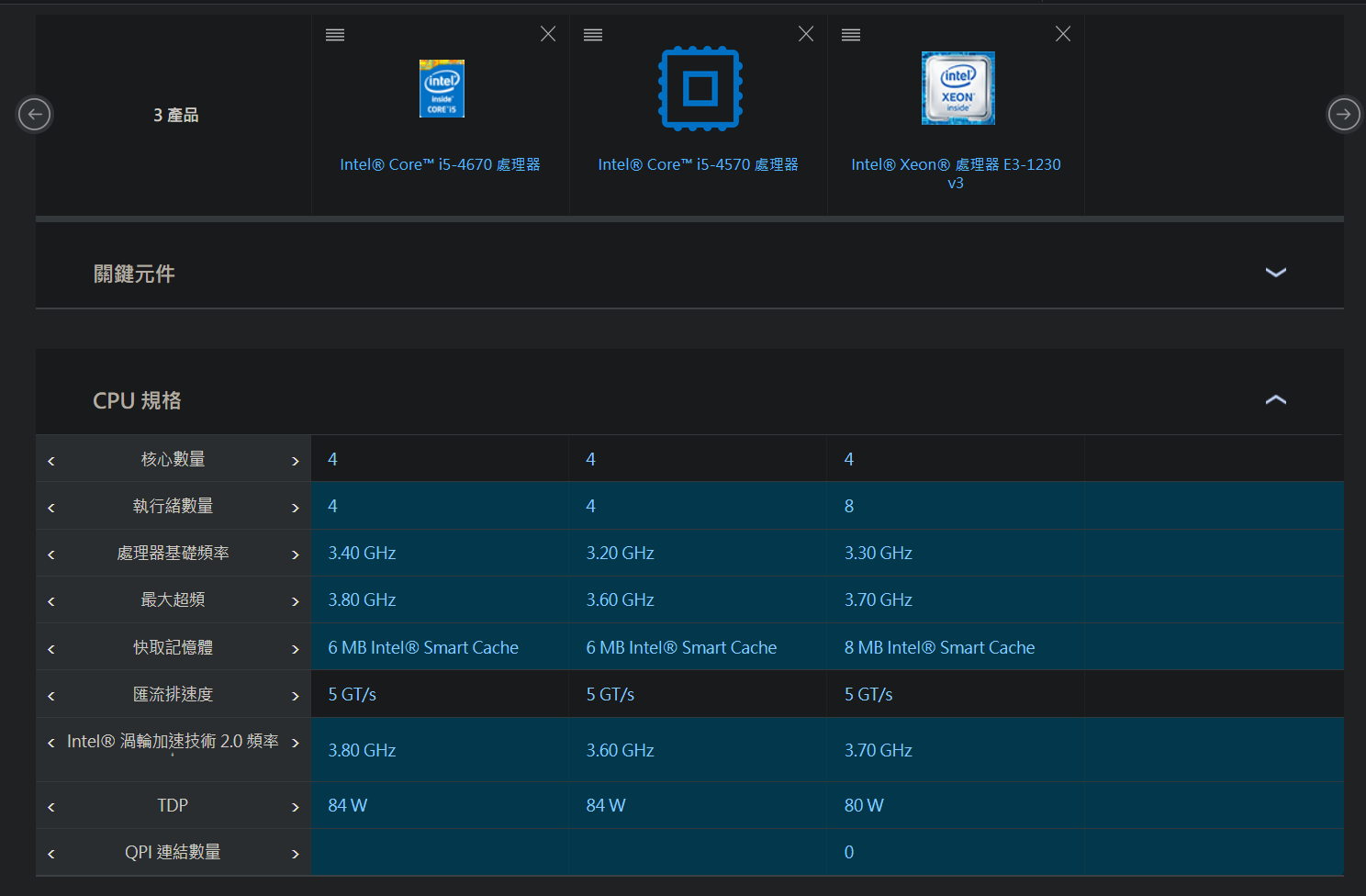Remove Core i5-4570 from comparison

(806, 34)
